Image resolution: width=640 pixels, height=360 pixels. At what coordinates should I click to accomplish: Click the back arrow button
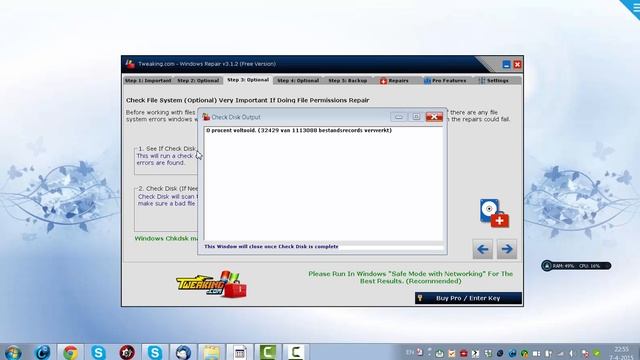[482, 249]
